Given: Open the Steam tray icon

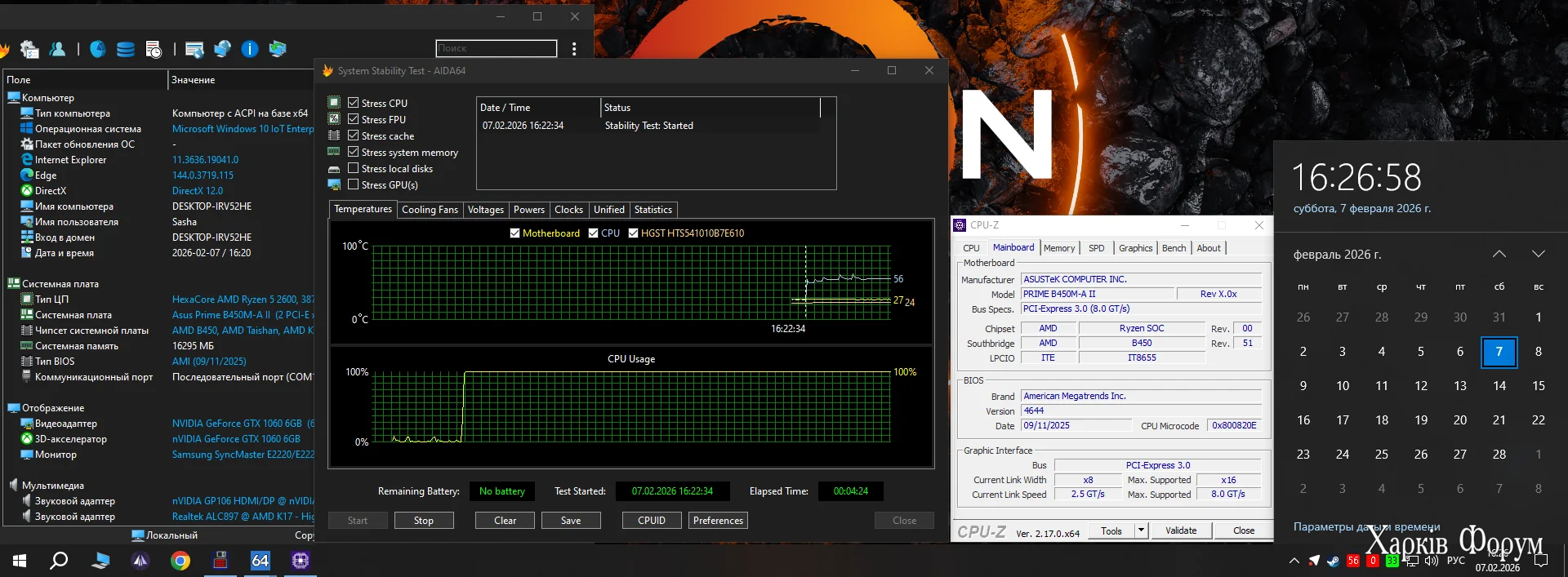Looking at the screenshot, I should (x=1333, y=561).
